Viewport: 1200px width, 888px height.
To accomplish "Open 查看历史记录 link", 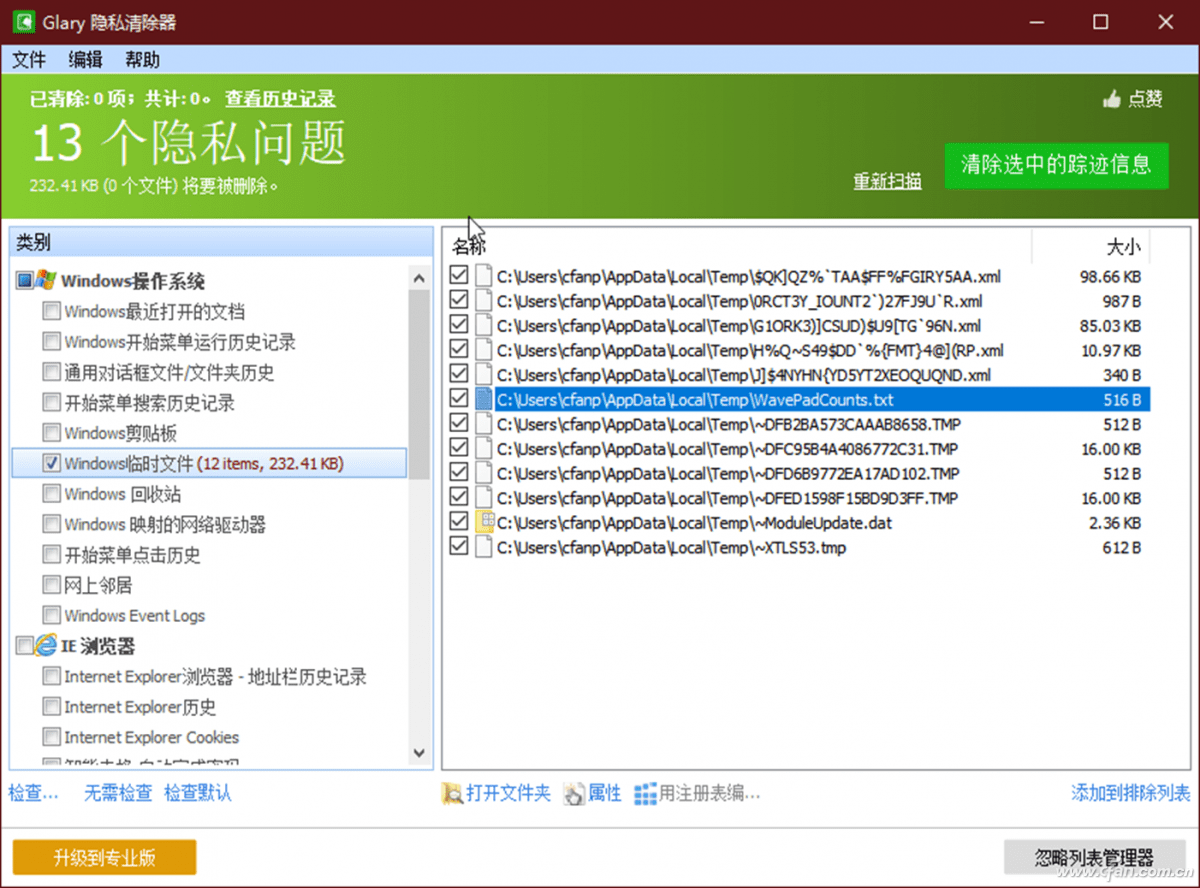I will tap(280, 99).
